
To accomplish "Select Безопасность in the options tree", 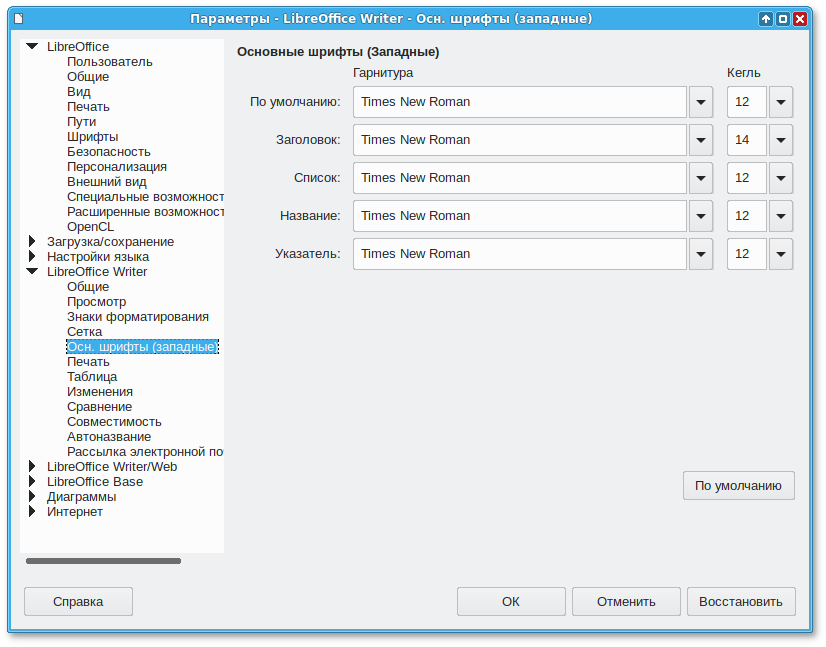I will [x=109, y=152].
